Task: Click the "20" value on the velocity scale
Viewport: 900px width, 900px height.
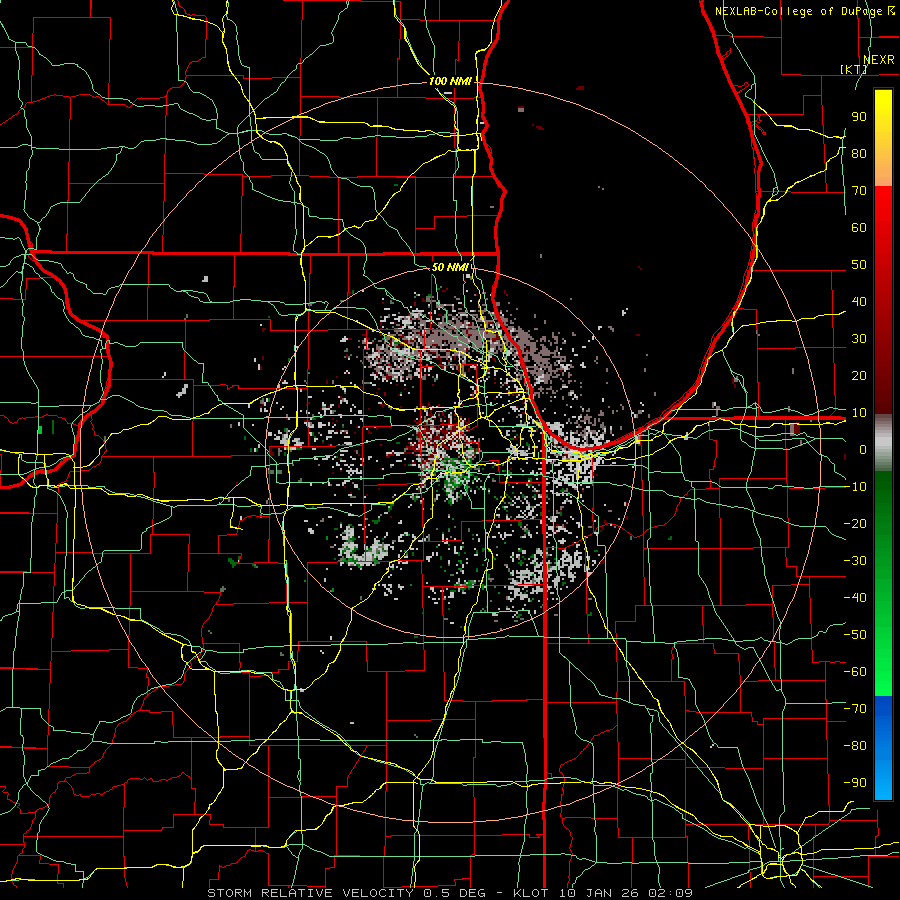Action: [x=859, y=376]
